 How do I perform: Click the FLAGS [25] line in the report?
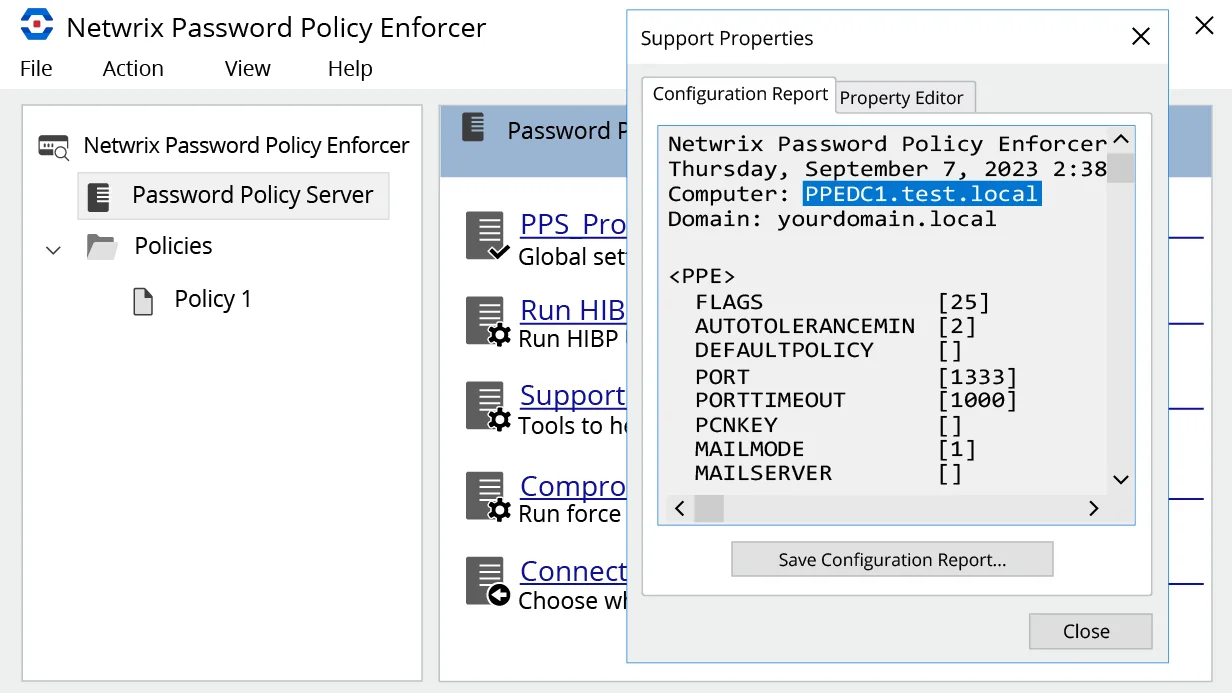(842, 302)
